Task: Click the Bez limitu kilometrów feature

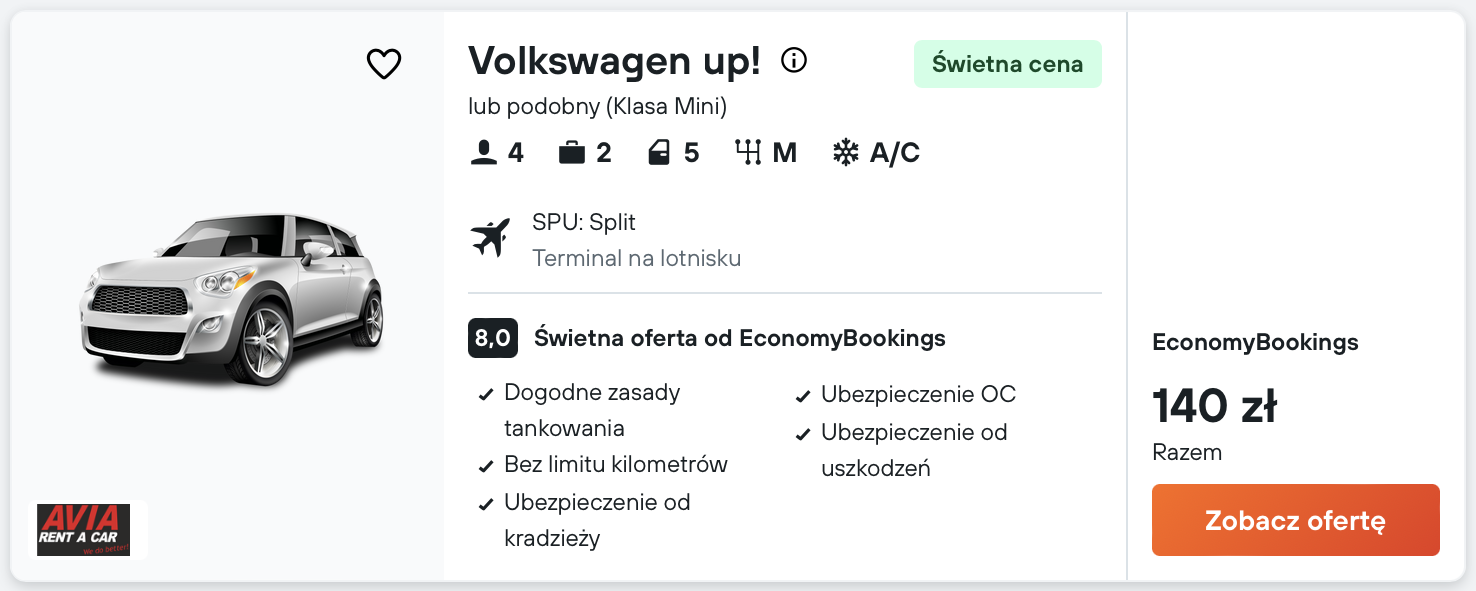Action: click(x=616, y=464)
